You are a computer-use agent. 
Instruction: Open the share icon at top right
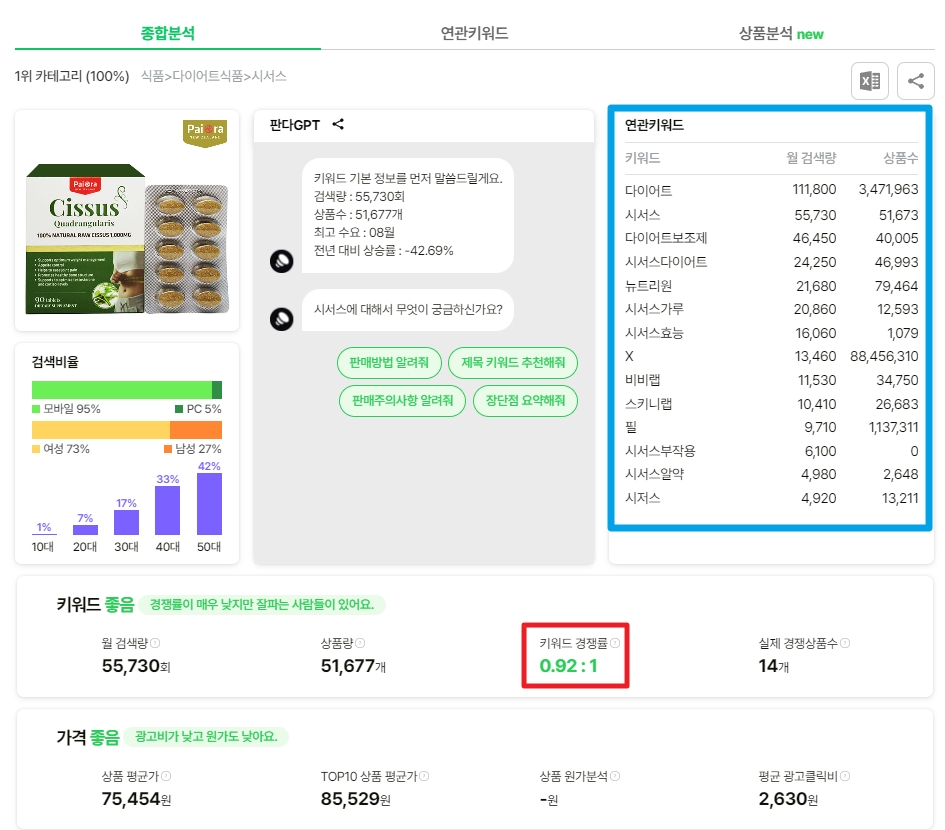coord(915,81)
